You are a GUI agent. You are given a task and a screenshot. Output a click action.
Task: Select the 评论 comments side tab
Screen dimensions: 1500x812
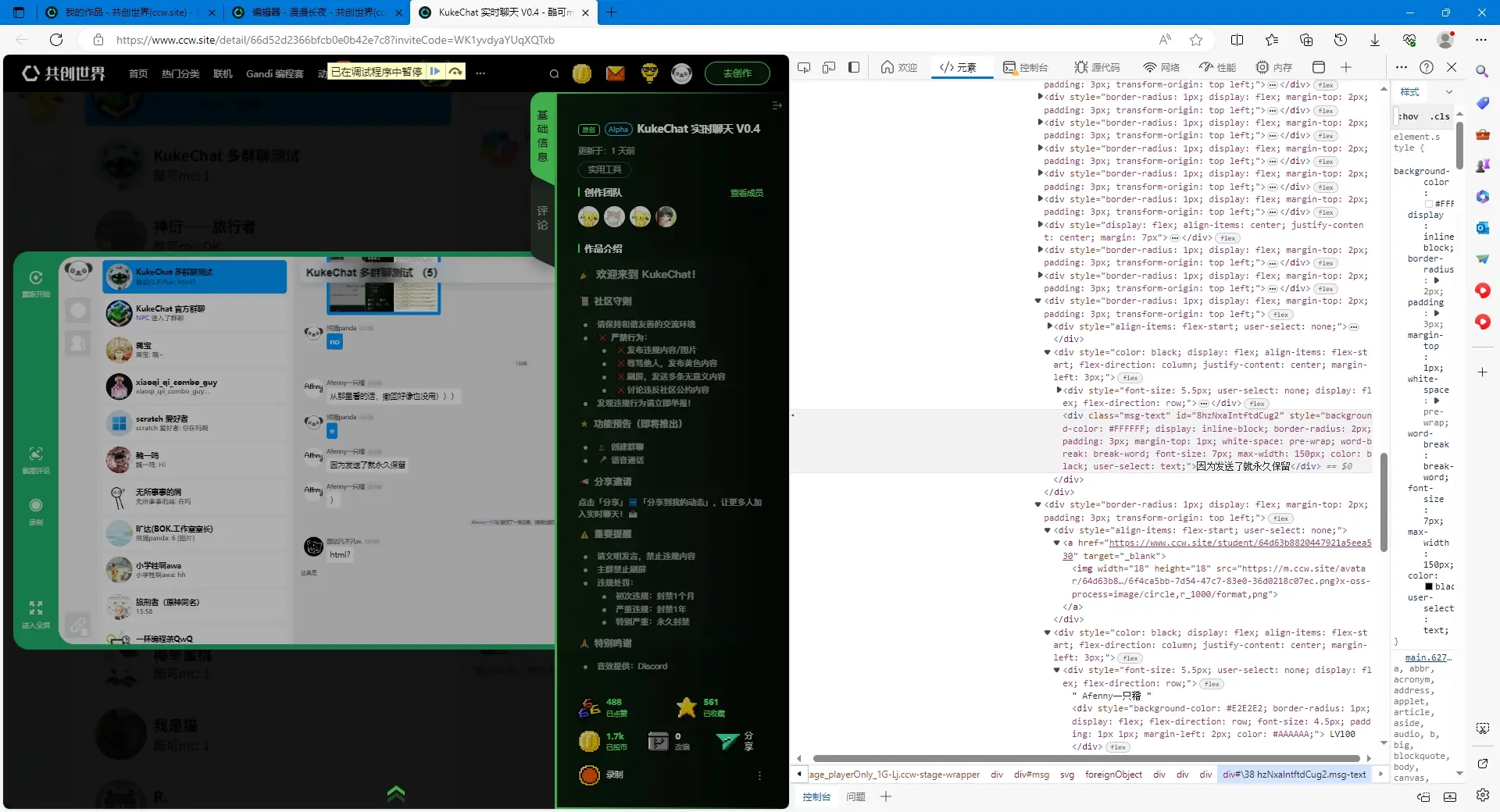point(542,218)
